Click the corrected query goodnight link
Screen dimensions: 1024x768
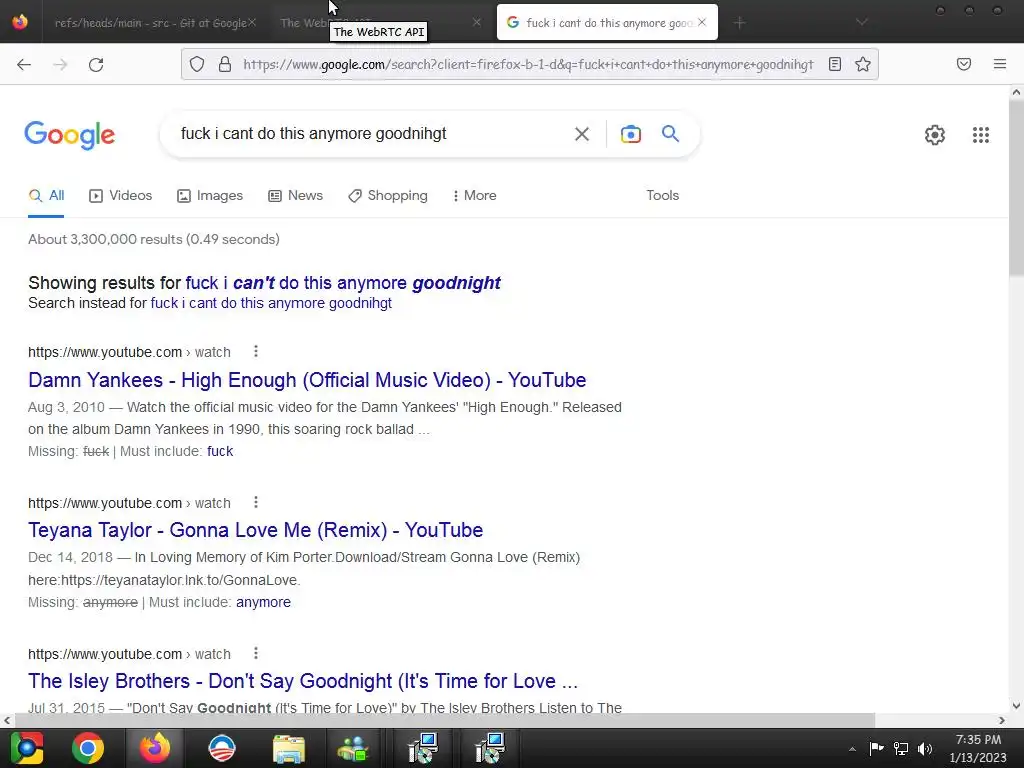coord(343,283)
